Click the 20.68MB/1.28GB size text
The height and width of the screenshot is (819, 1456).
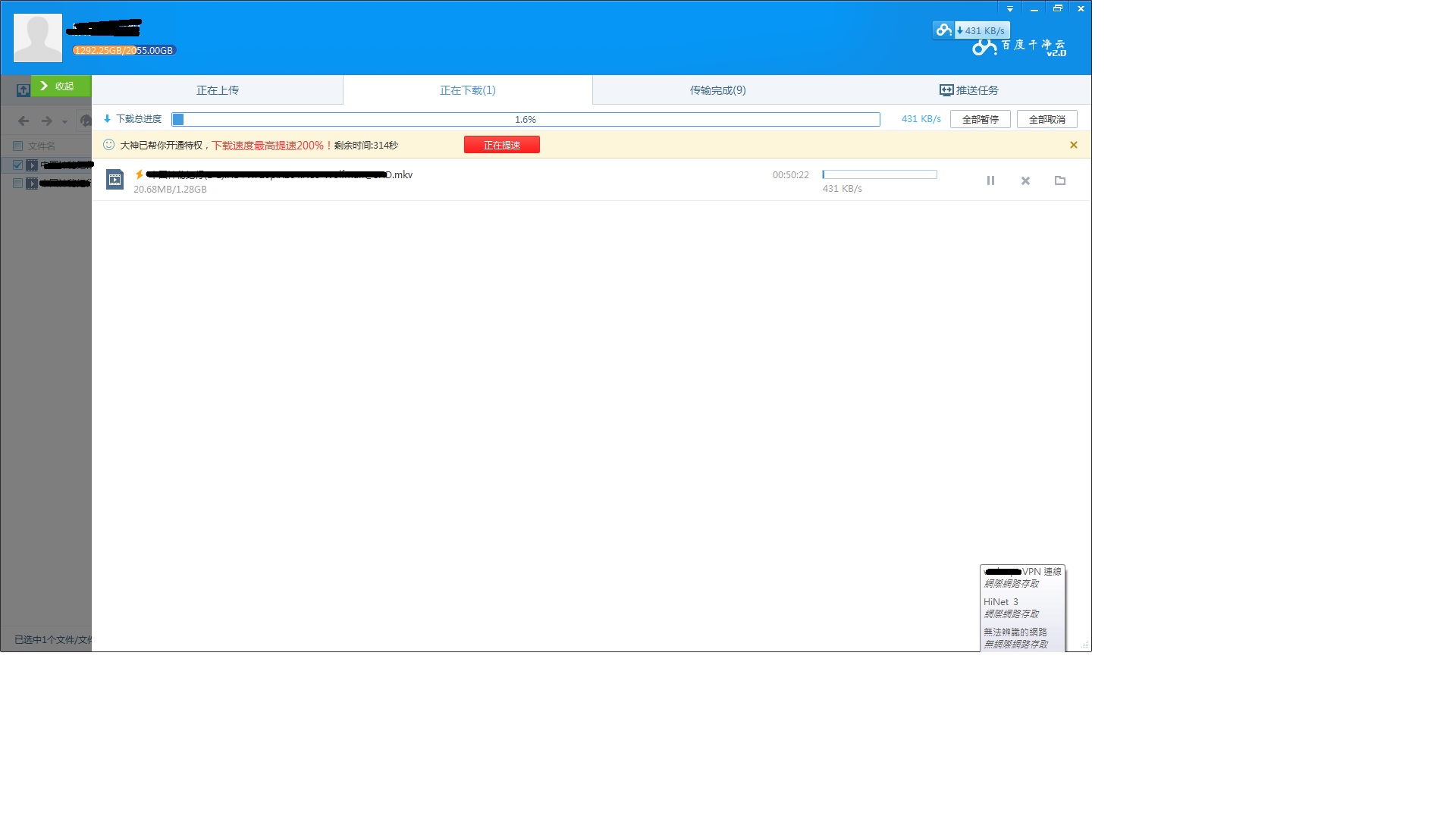[170, 189]
